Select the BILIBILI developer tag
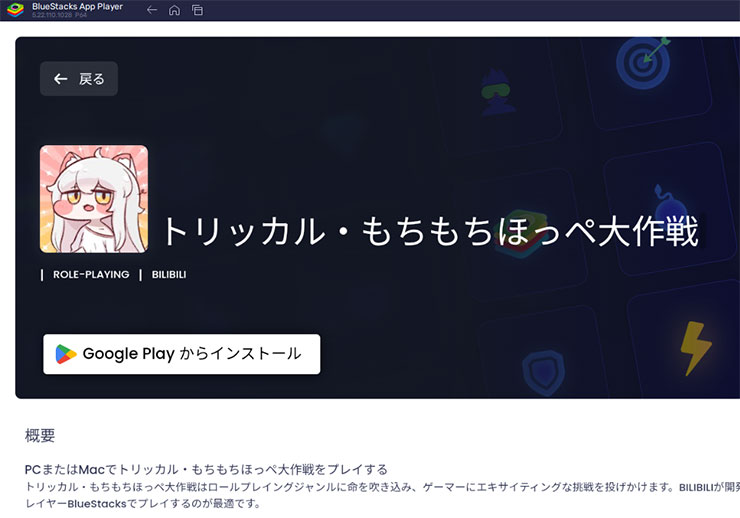Image resolution: width=740 pixels, height=518 pixels. (x=169, y=274)
